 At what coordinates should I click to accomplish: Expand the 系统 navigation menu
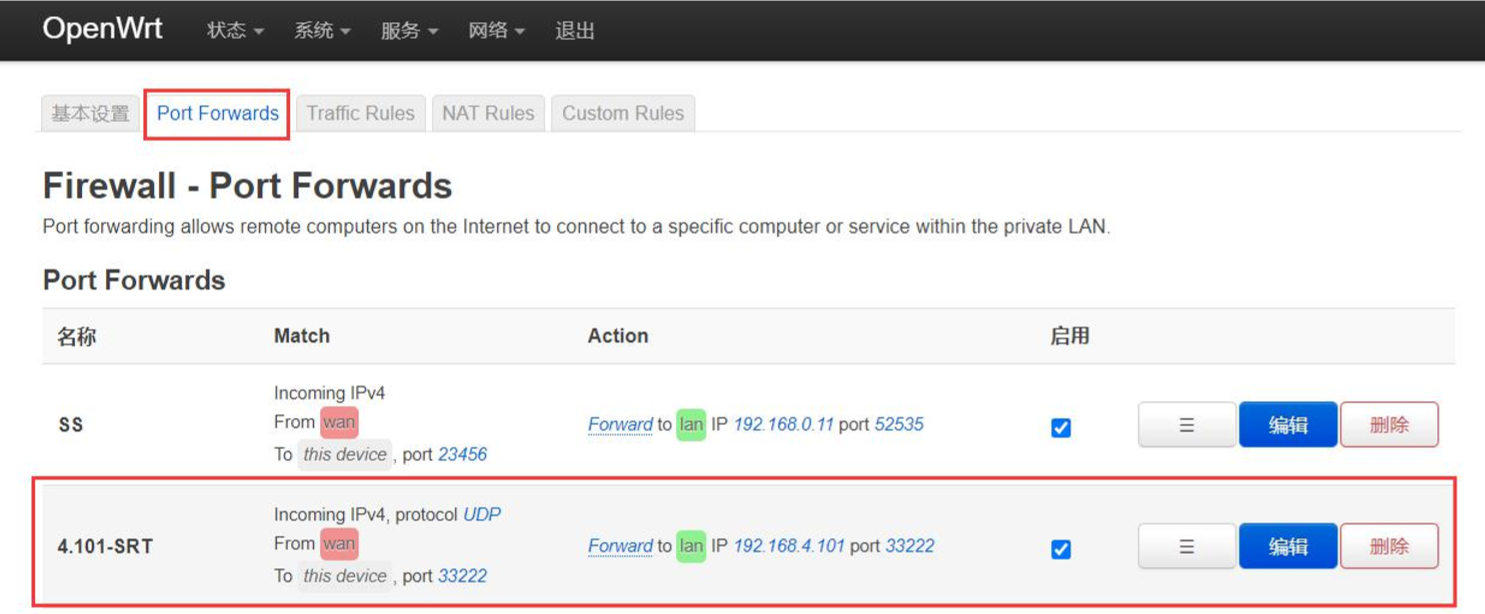[x=322, y=31]
